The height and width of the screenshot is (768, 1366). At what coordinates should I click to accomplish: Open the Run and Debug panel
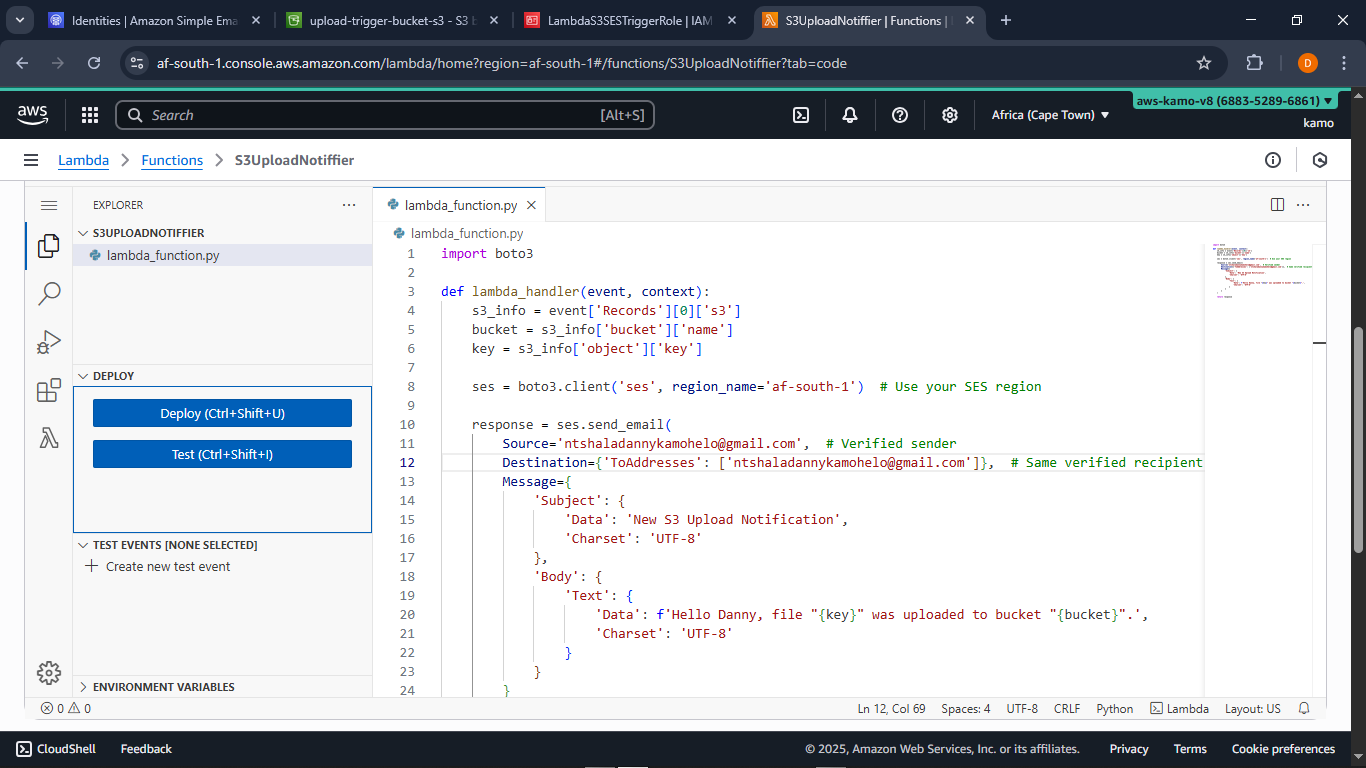(x=47, y=341)
